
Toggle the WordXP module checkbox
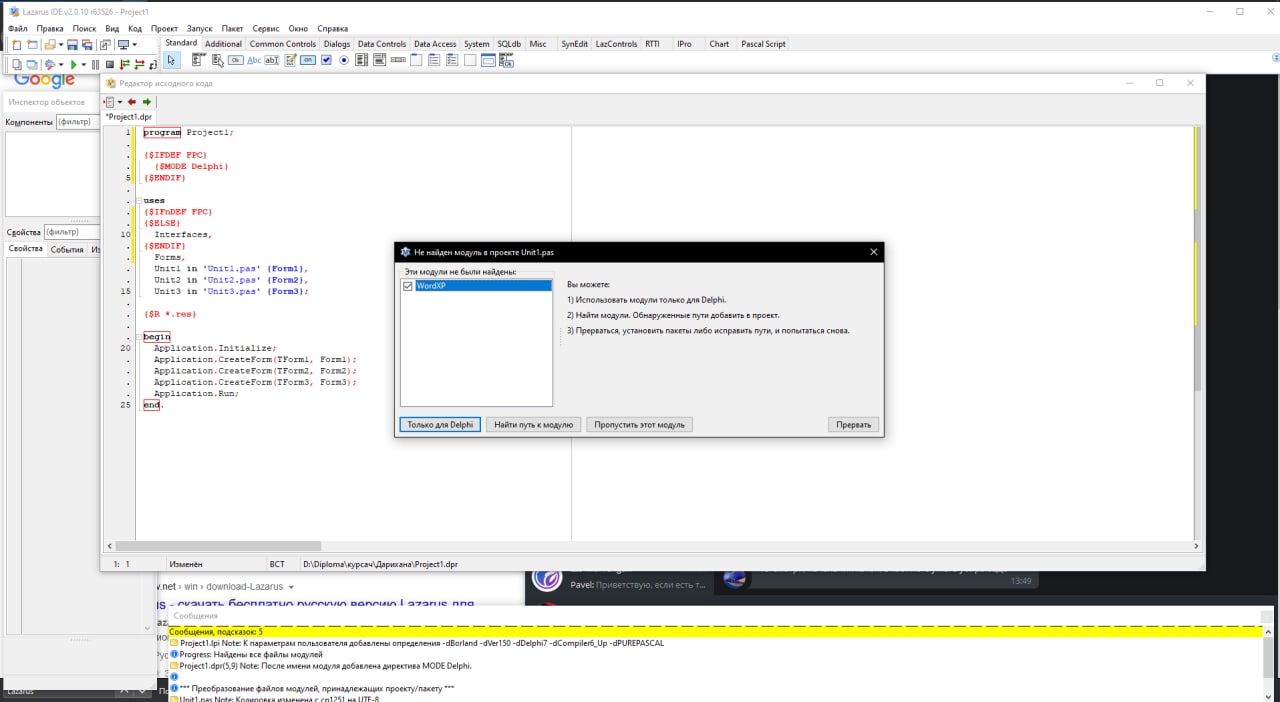[x=407, y=286]
